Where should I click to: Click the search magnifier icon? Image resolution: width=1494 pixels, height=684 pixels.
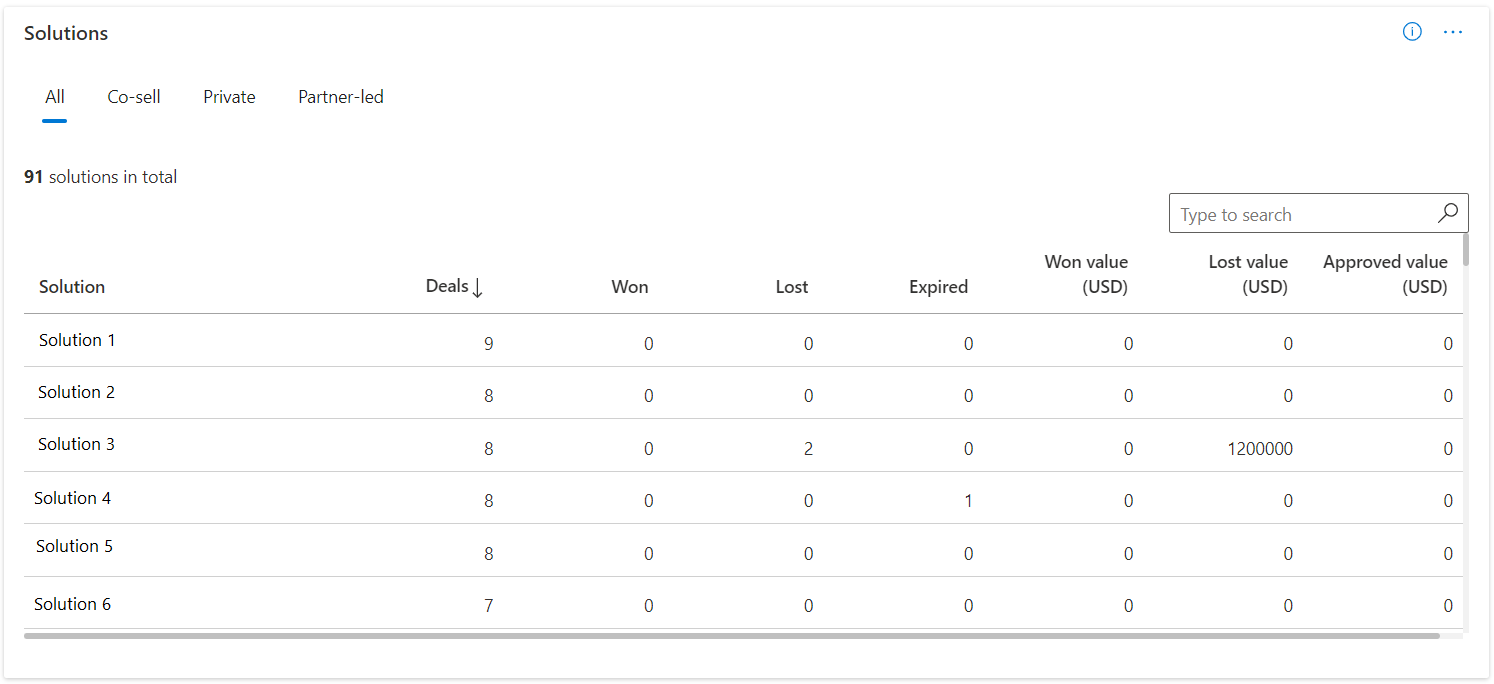coord(1447,213)
